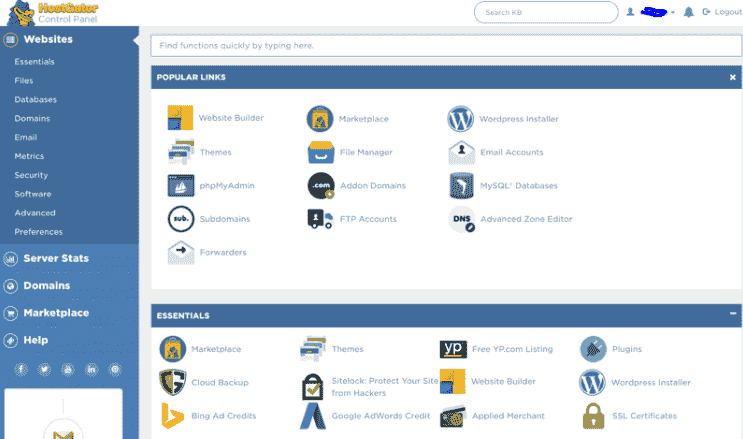Open the Google AdWords Credit icon
The image size is (743, 439).
click(x=313, y=416)
